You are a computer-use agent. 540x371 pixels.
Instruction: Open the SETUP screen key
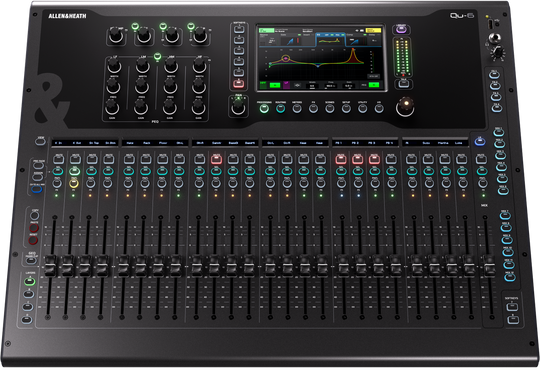coord(346,109)
